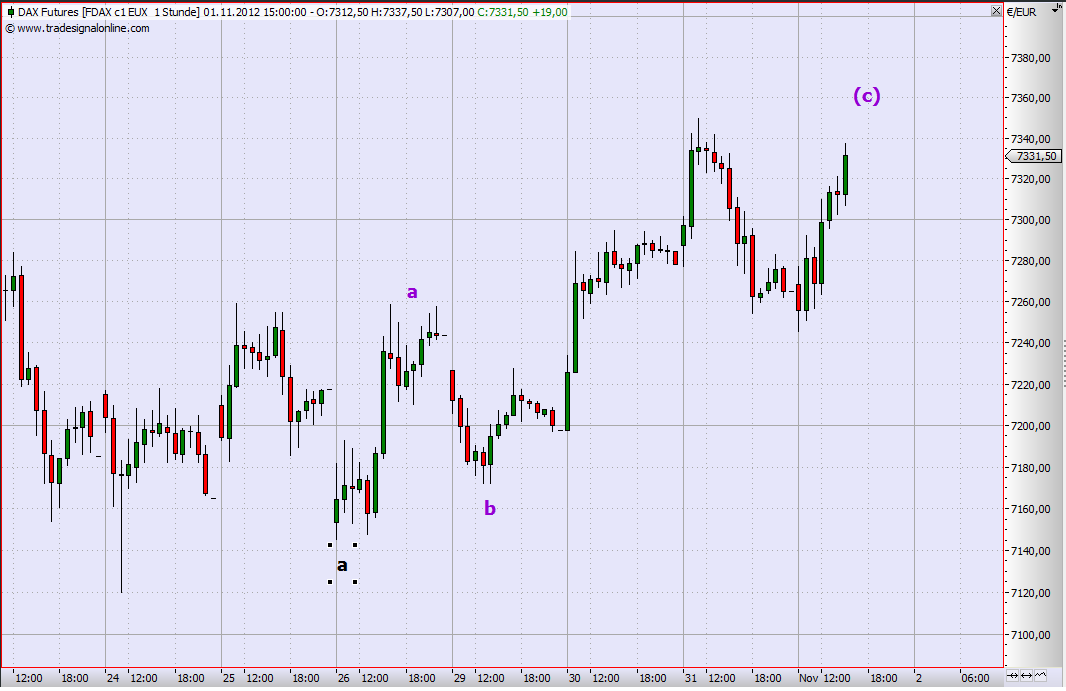Select the purple (c) wave label
Image resolution: width=1066 pixels, height=691 pixels.
[x=866, y=96]
